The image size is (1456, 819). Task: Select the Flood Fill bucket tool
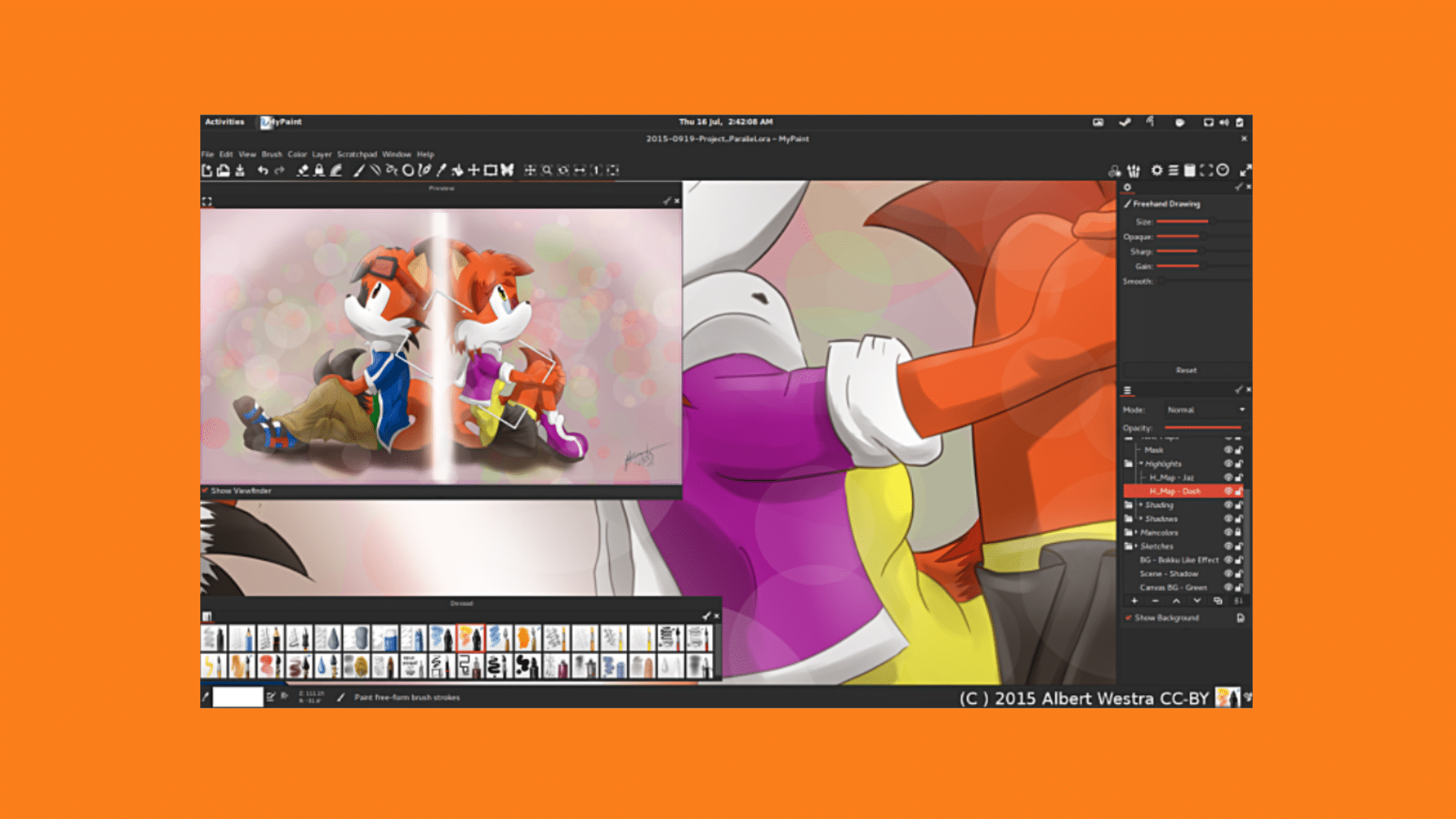click(457, 171)
